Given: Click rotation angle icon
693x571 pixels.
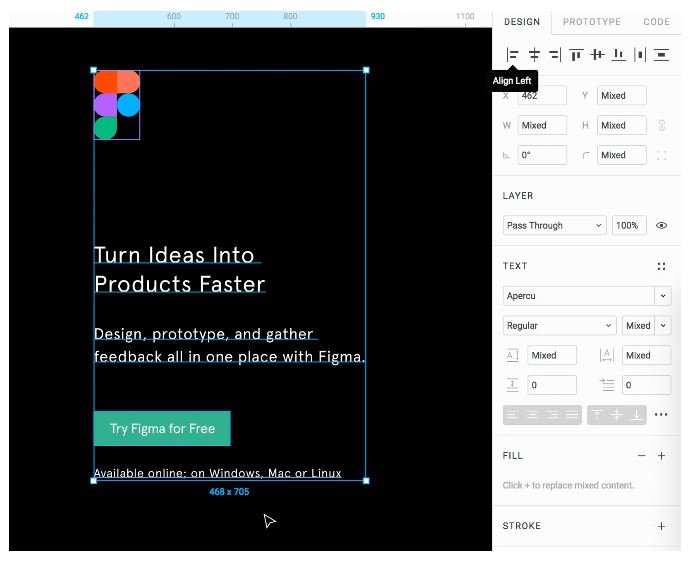Looking at the screenshot, I should (x=506, y=156).
